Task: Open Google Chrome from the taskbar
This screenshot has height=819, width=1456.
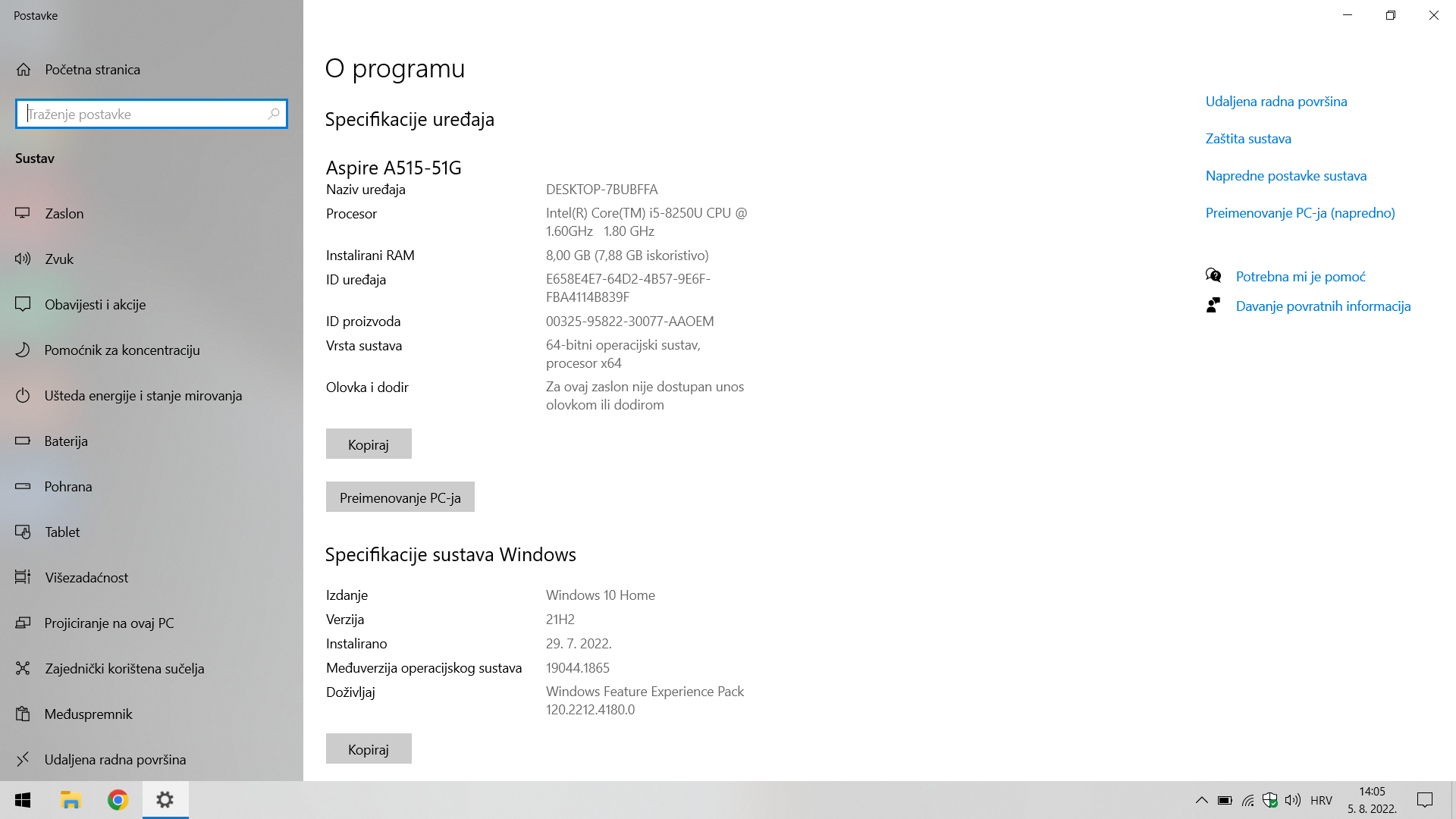Action: click(x=118, y=800)
